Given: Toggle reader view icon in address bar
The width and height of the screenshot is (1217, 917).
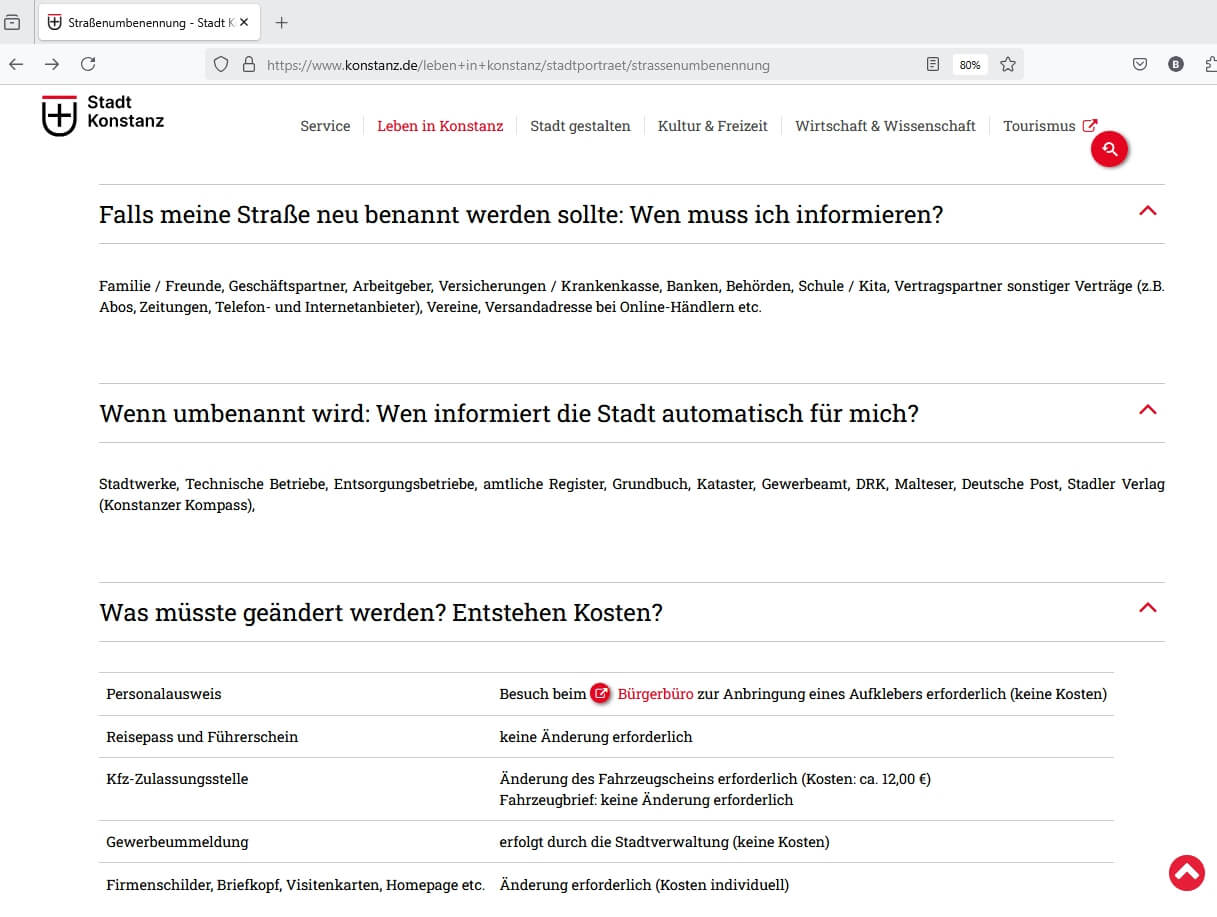Looking at the screenshot, I should [933, 64].
